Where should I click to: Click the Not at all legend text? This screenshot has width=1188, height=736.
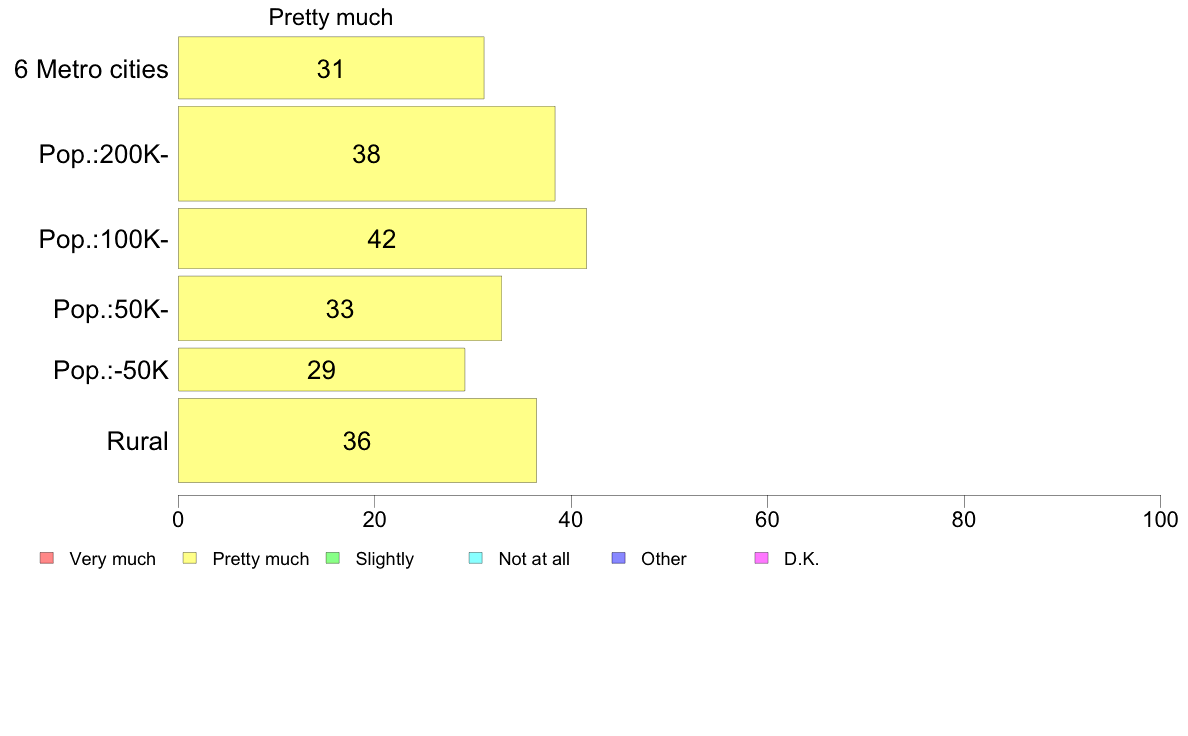pyautogui.click(x=534, y=559)
